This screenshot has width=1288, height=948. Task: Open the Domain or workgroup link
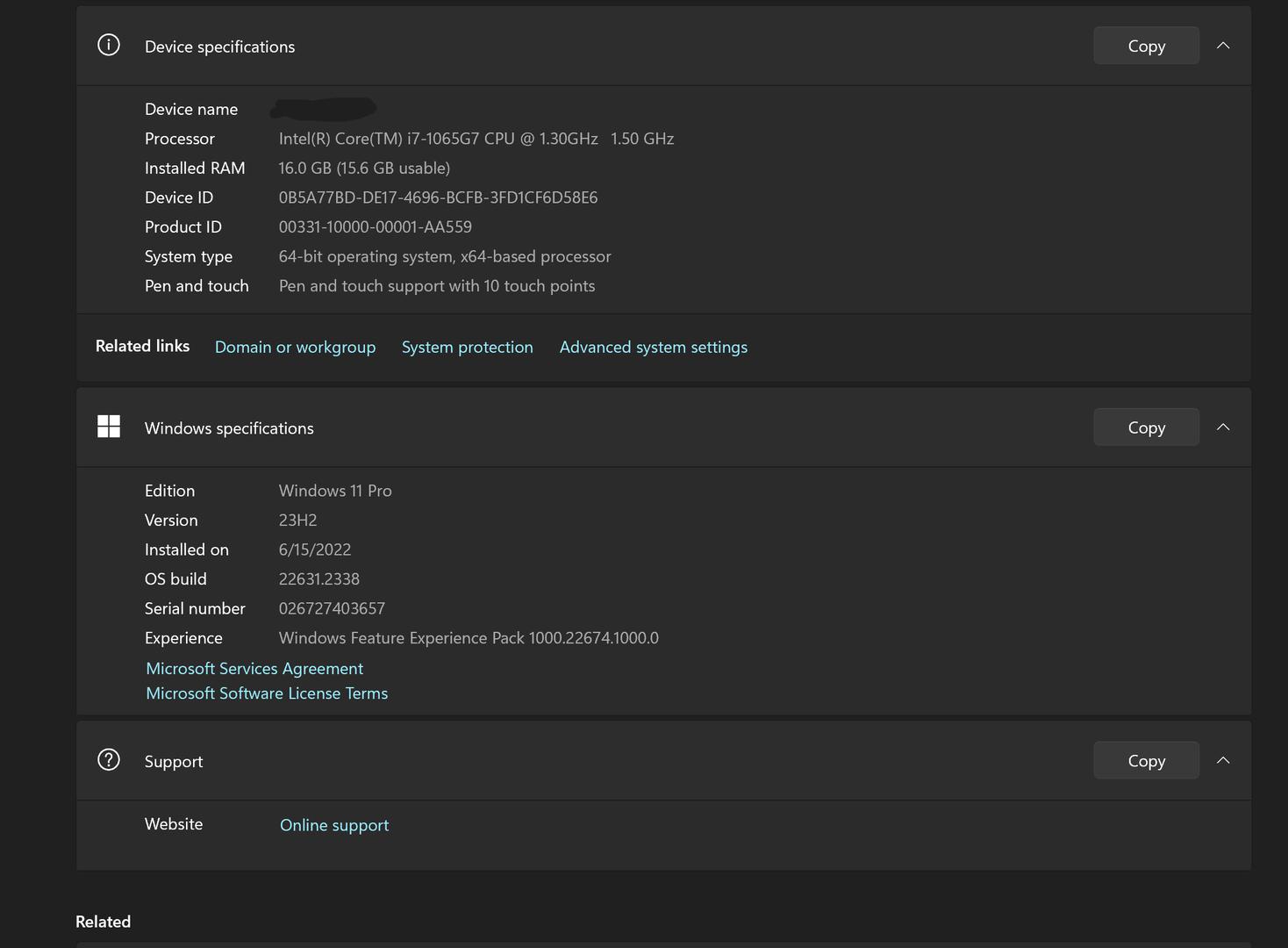click(295, 347)
